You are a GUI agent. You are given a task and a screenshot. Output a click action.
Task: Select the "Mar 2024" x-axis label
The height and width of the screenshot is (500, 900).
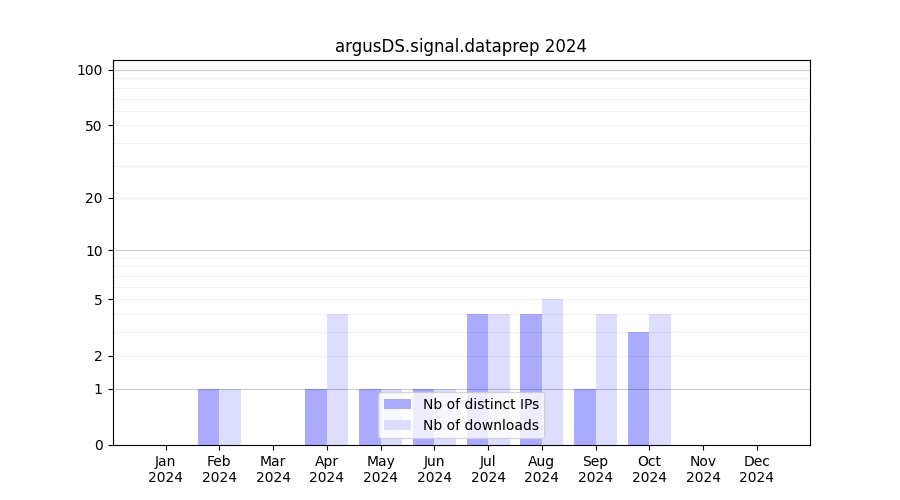(273, 469)
